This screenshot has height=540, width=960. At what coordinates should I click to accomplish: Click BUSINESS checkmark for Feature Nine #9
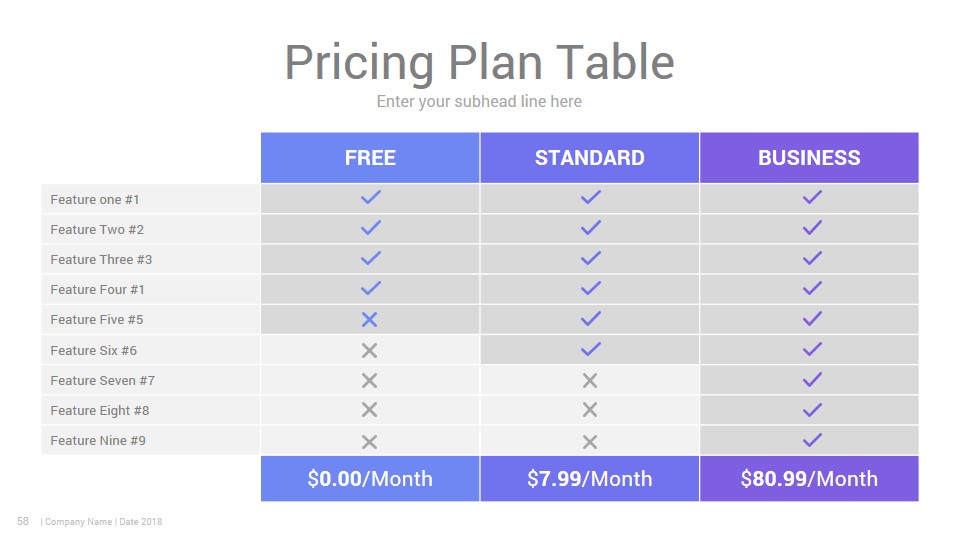tap(812, 440)
